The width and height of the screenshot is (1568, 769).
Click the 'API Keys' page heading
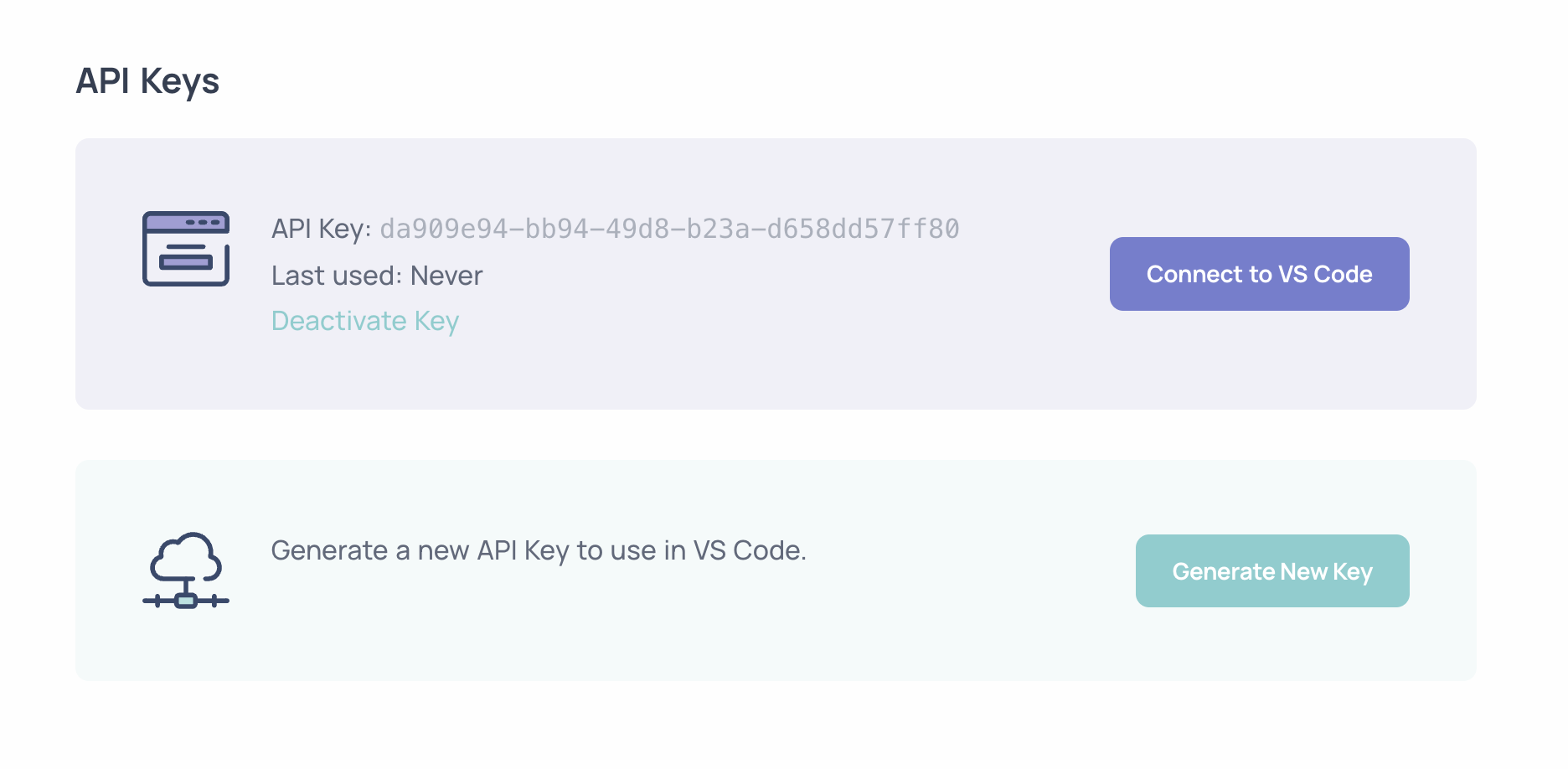click(147, 81)
